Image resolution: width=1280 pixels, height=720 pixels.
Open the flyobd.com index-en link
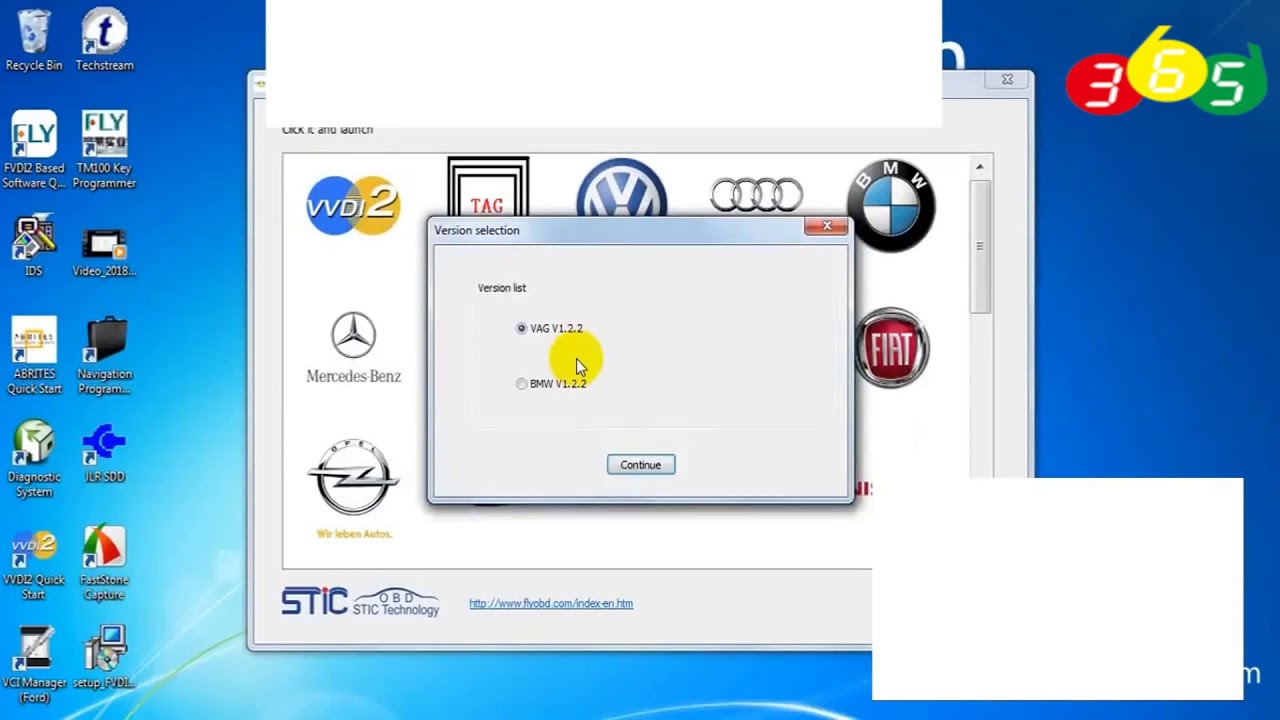pyautogui.click(x=551, y=603)
